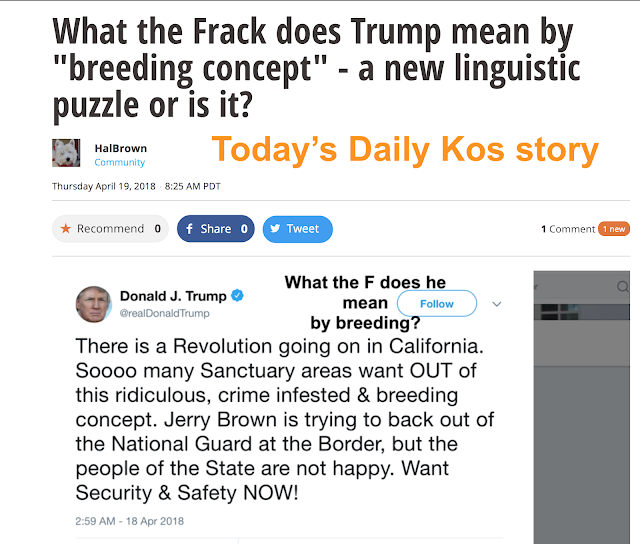Click the Donald J. Trump name

tap(174, 296)
